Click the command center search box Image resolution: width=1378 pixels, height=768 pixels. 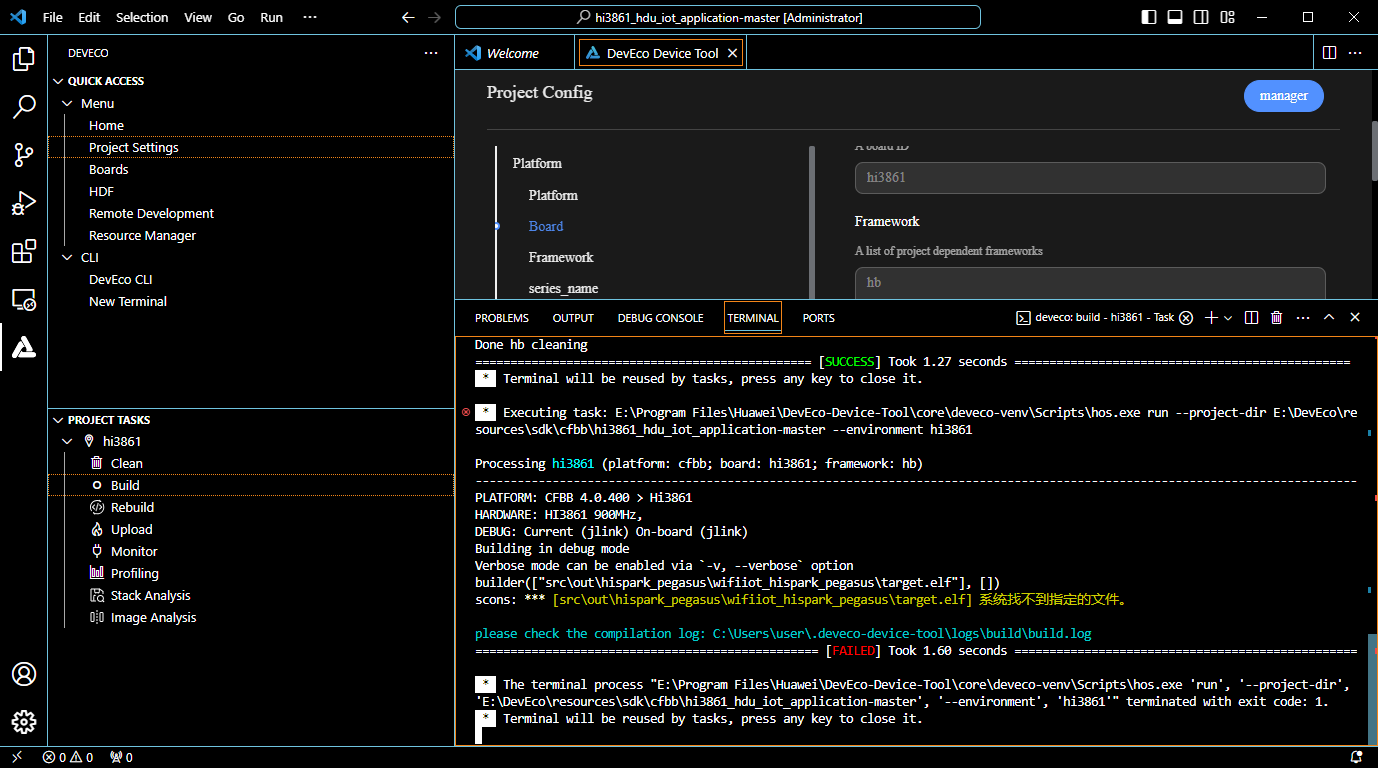point(718,17)
